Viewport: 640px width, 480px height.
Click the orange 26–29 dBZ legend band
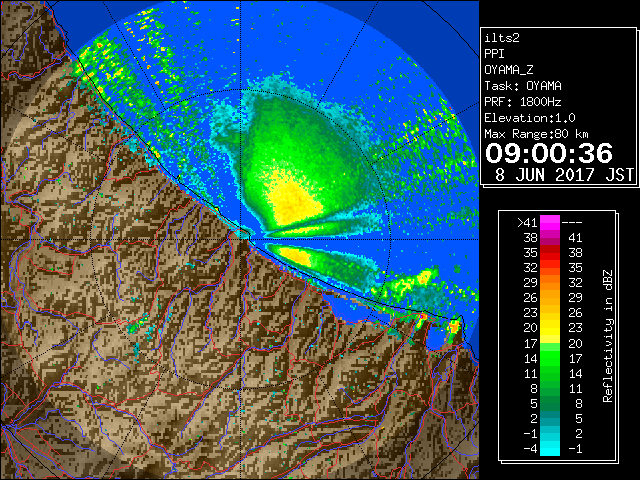click(x=550, y=298)
